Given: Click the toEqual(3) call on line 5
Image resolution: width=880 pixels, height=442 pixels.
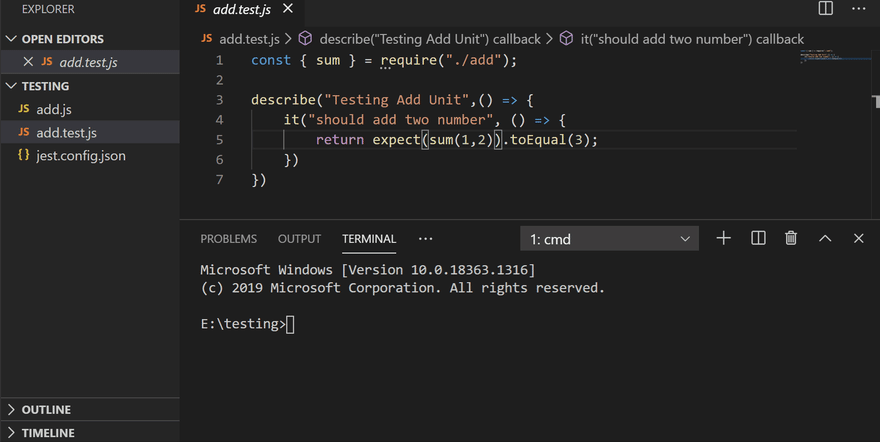Looking at the screenshot, I should point(550,140).
